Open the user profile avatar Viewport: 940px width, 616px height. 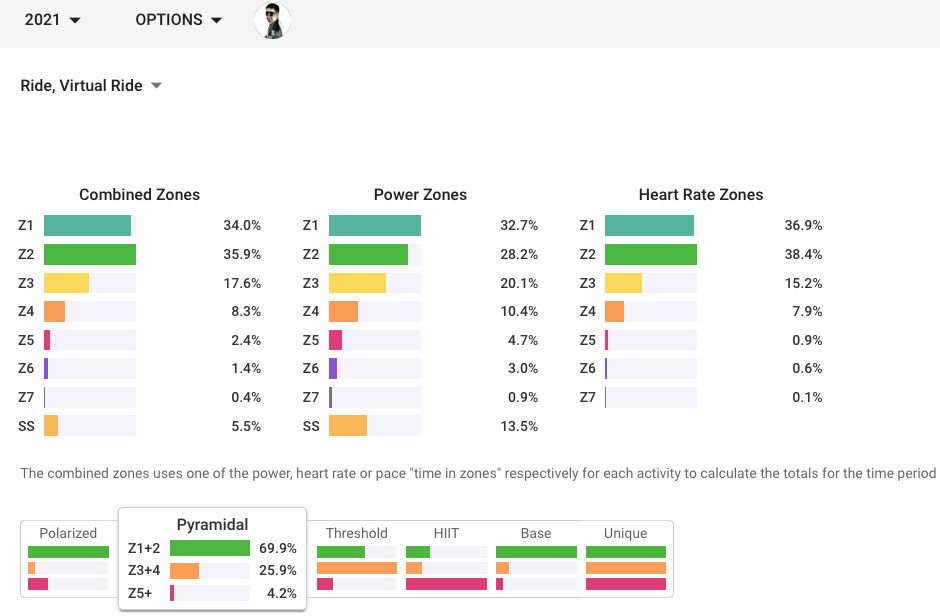pyautogui.click(x=272, y=20)
